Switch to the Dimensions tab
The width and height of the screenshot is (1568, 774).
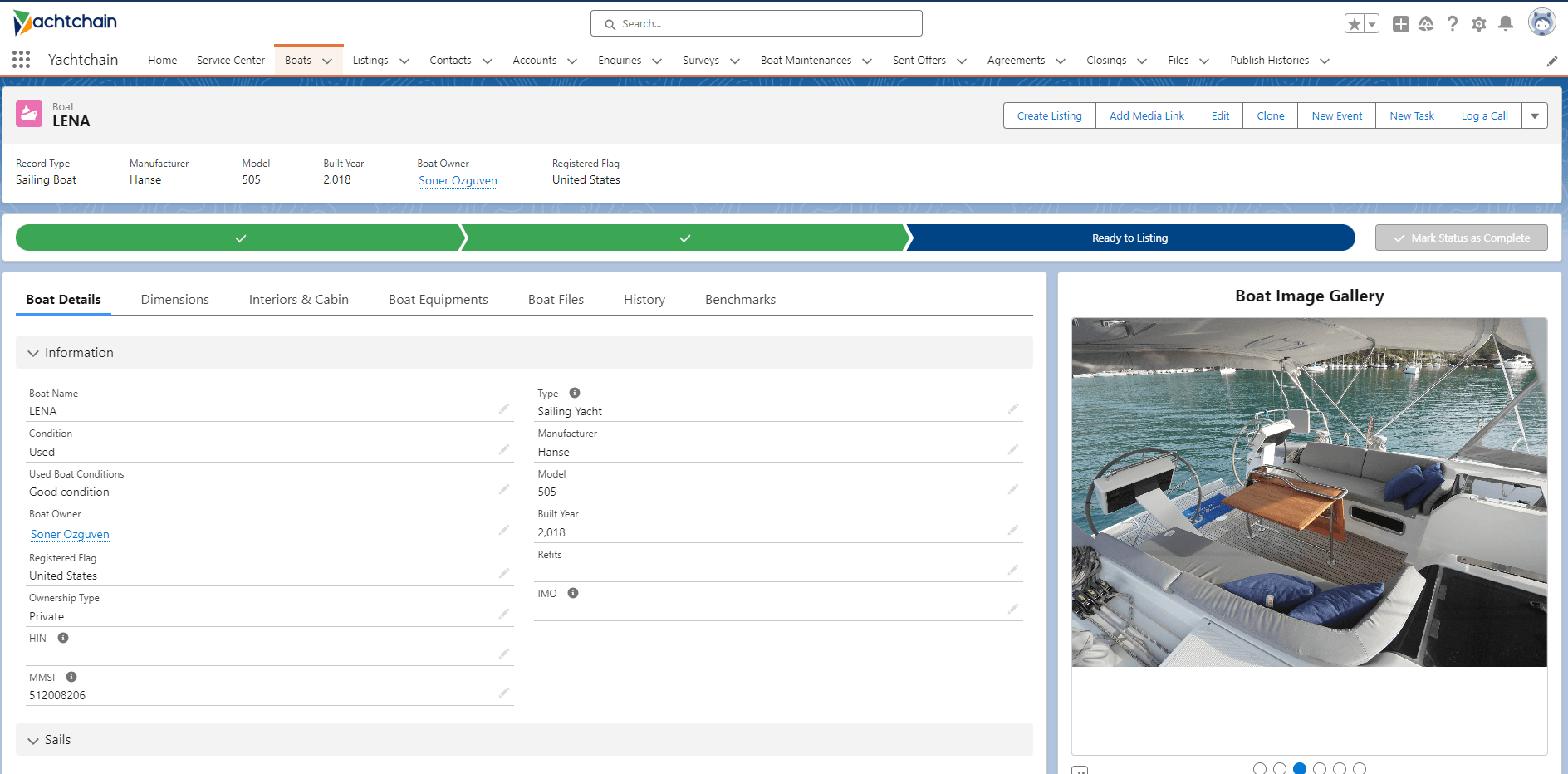[174, 300]
